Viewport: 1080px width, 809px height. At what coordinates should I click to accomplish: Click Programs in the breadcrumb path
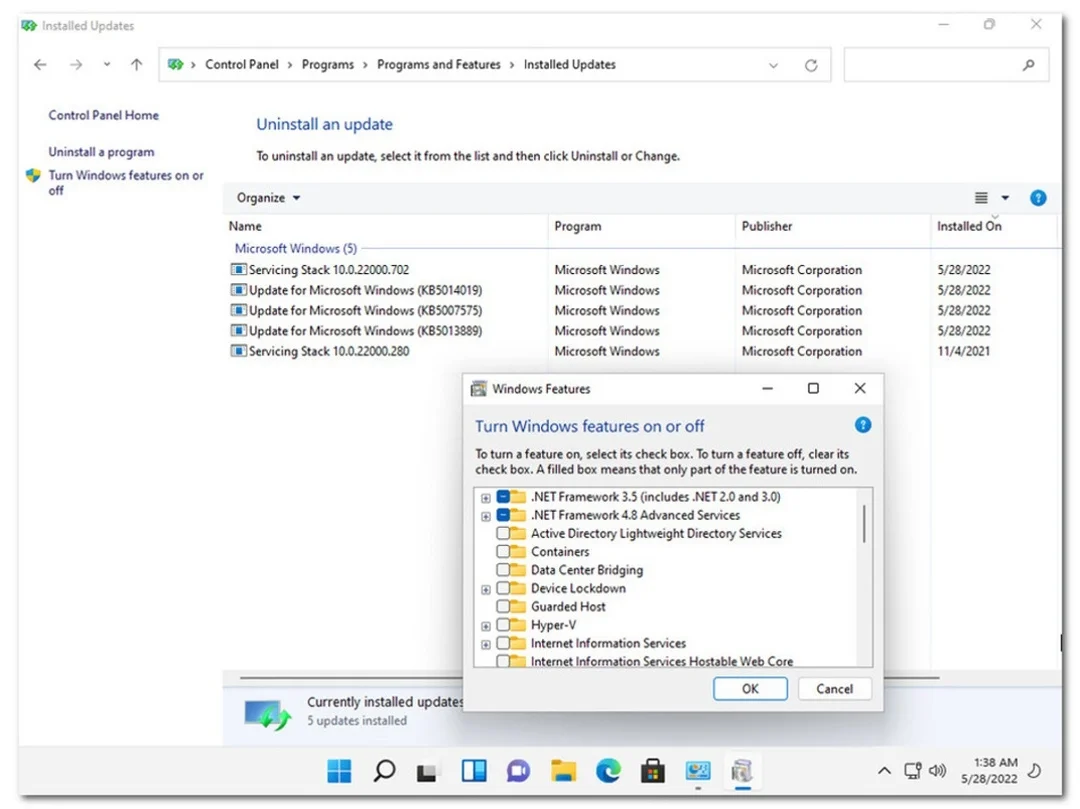tap(327, 65)
